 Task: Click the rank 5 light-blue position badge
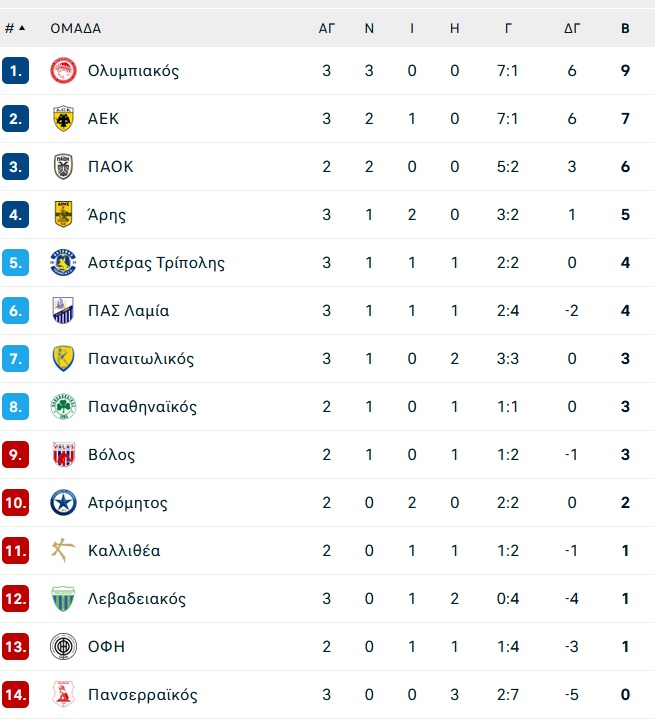coord(15,263)
